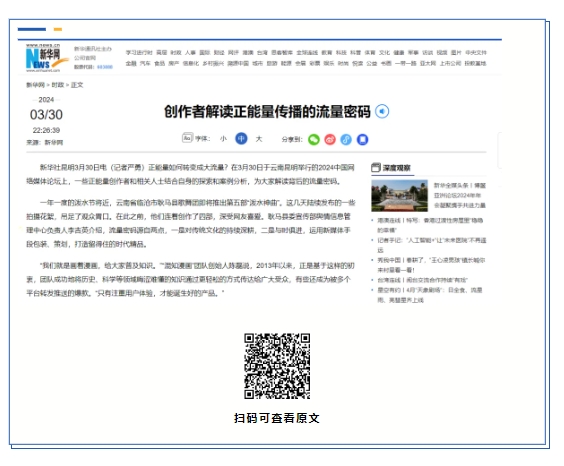The image size is (564, 466).
Task: Click the Aa font size icon
Action: (187, 138)
